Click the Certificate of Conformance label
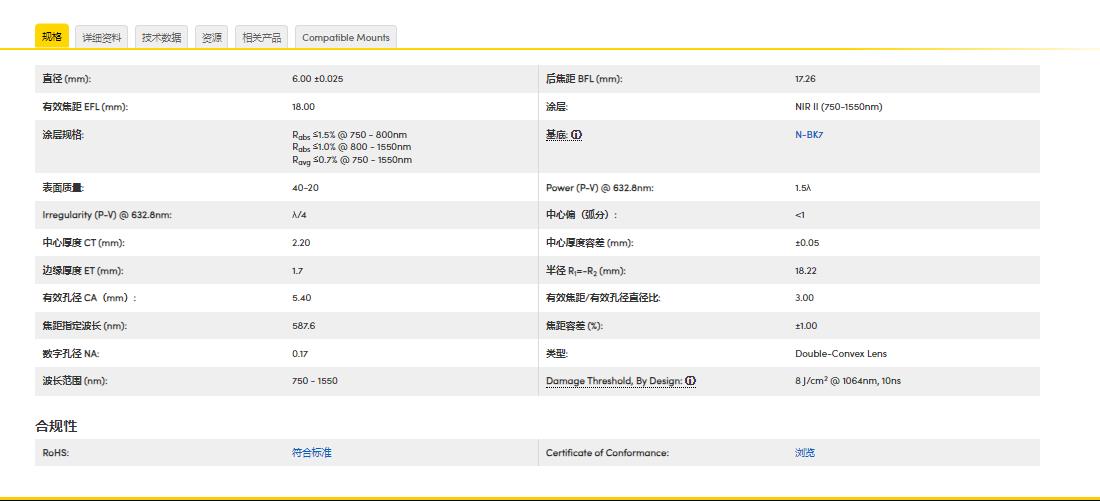 tap(607, 453)
